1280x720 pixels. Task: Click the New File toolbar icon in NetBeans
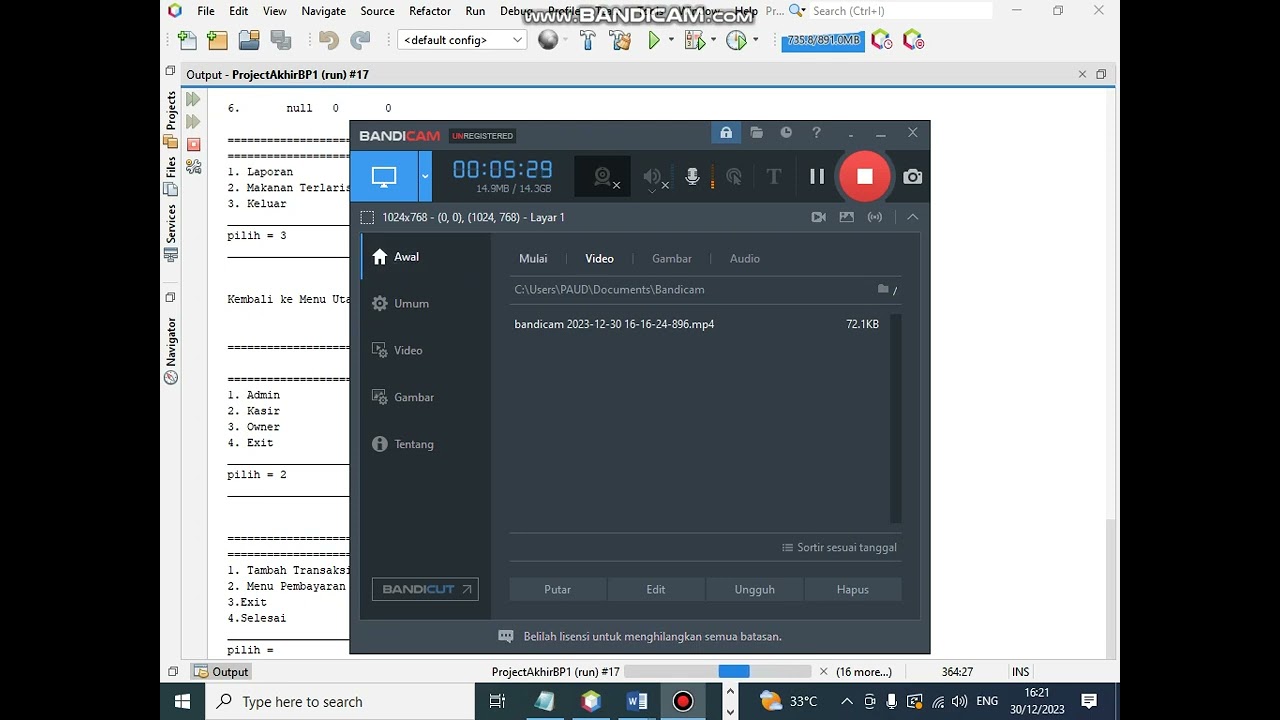187,40
